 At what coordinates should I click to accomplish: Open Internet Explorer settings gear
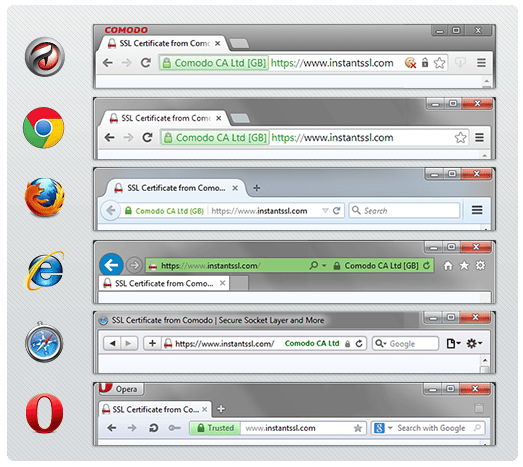pos(480,266)
